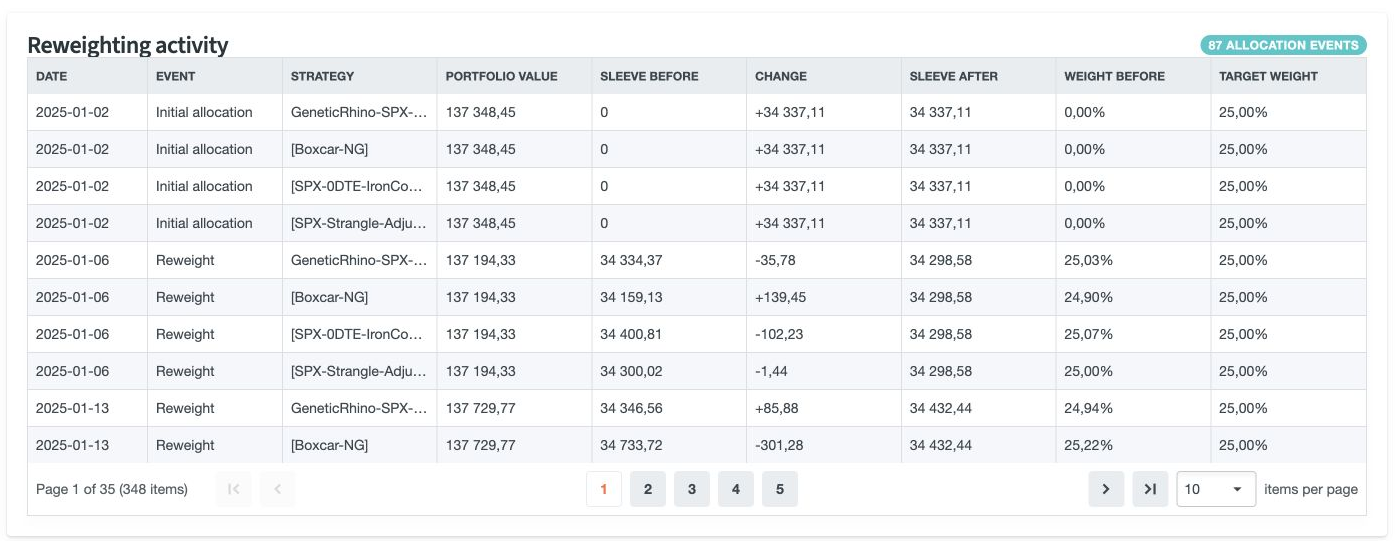This screenshot has height=541, width=1395.
Task: Go to the next page arrow
Action: pos(1106,489)
